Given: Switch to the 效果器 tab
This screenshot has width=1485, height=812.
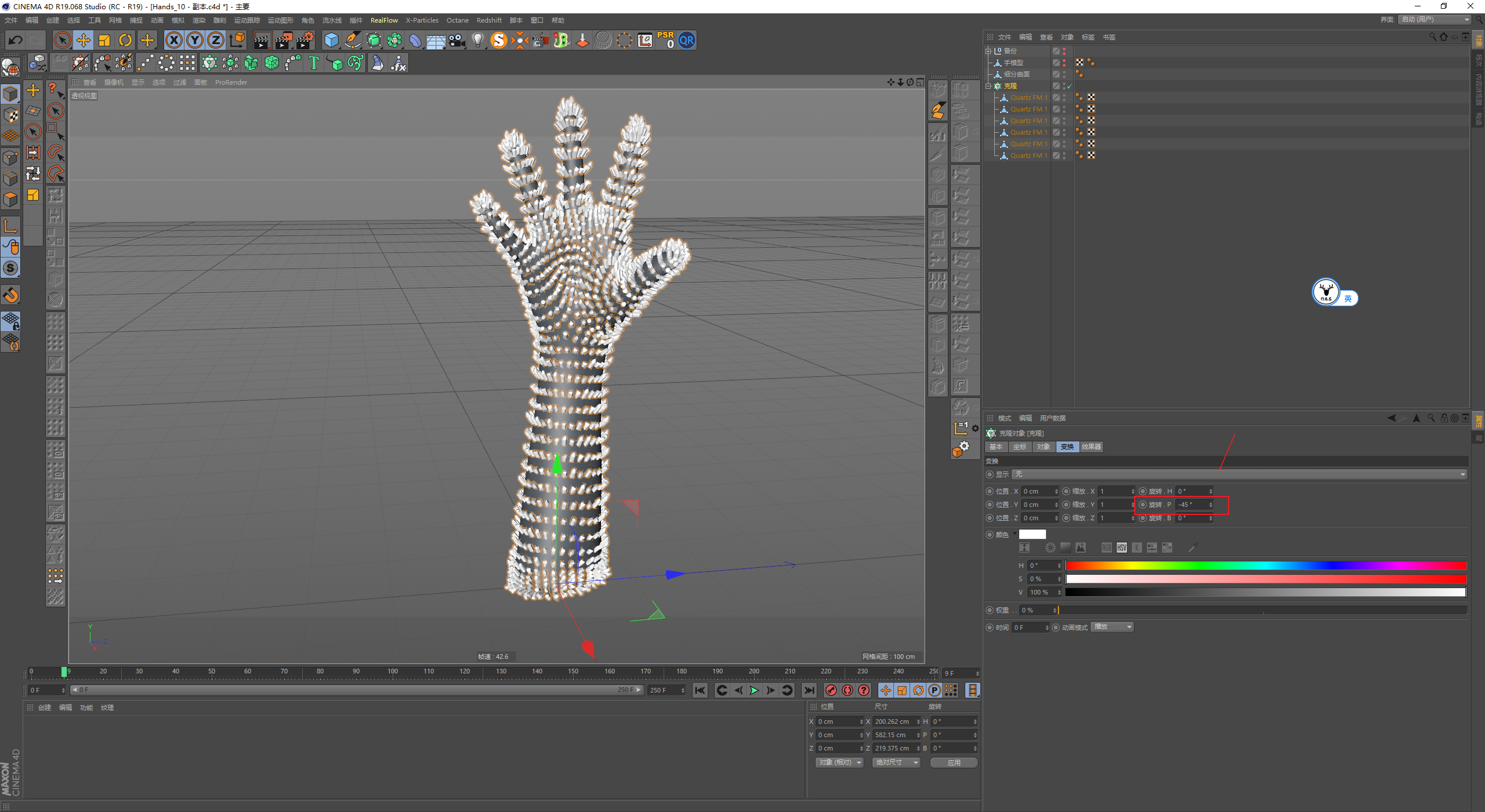Looking at the screenshot, I should pyautogui.click(x=1091, y=447).
